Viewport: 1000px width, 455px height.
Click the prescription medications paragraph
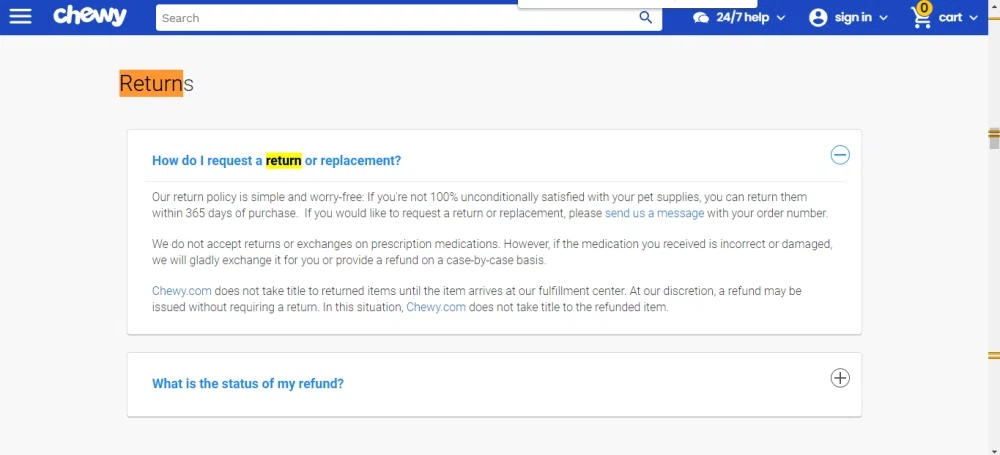click(492, 252)
